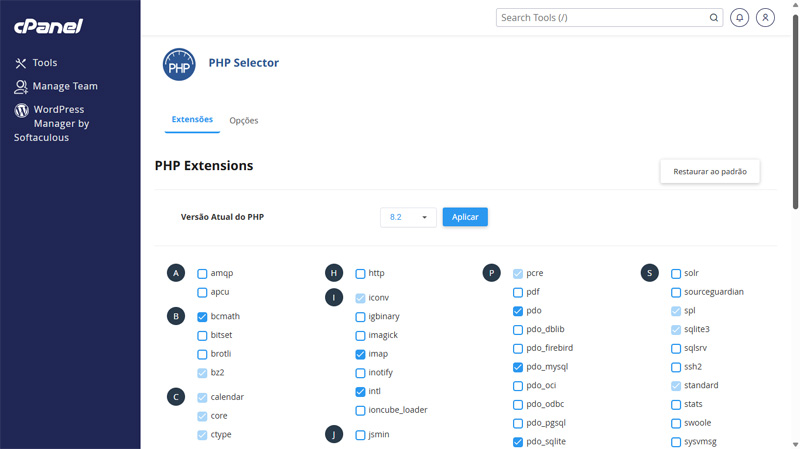The image size is (800, 449).
Task: Toggle the calendar extension checkbox
Action: 202,397
